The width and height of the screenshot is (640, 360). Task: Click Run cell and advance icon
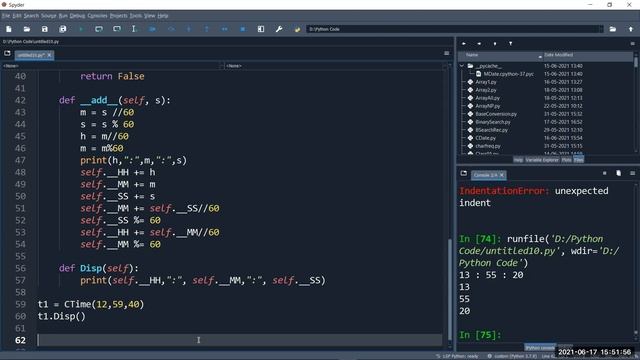click(x=117, y=29)
